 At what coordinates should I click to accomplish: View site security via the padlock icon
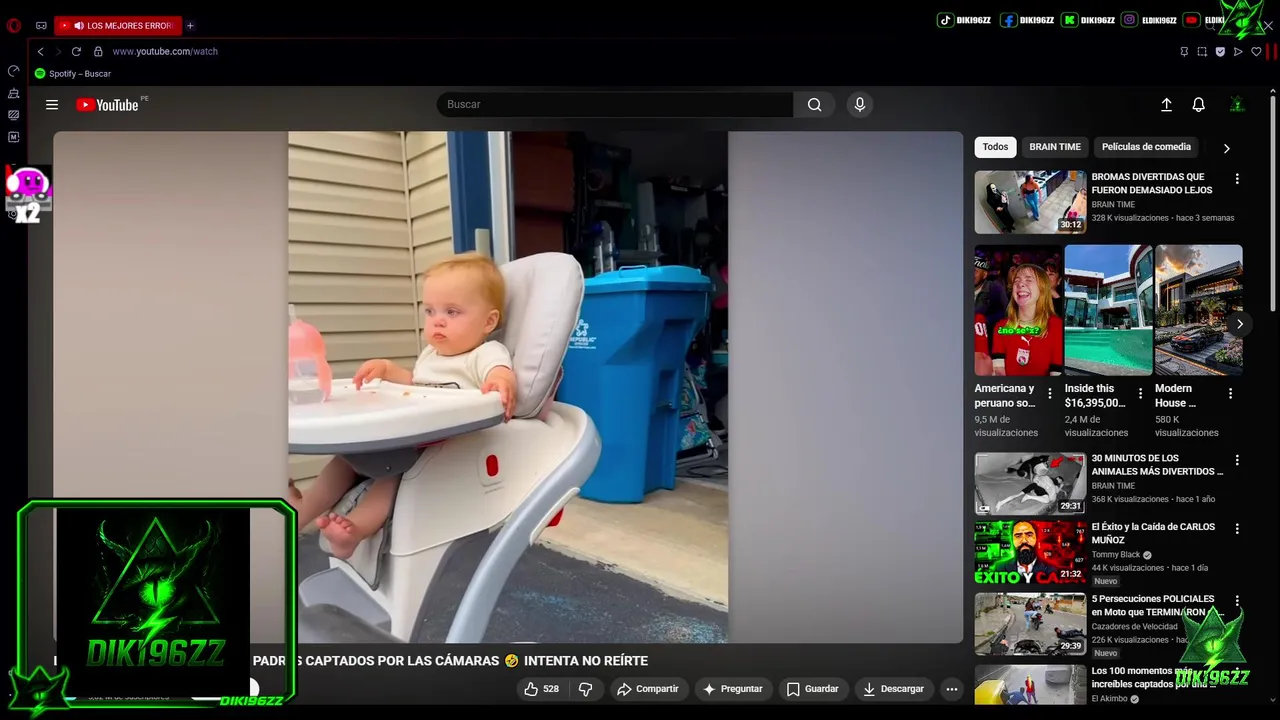(98, 52)
